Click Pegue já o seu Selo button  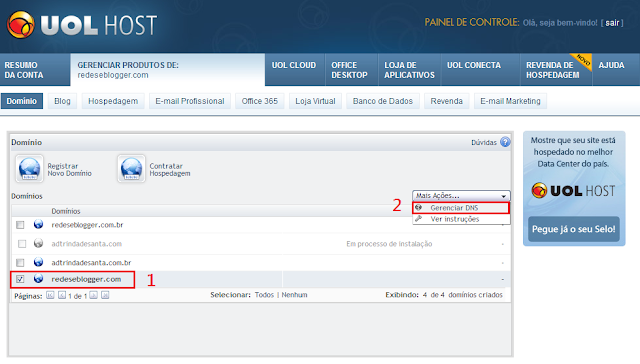[573, 229]
